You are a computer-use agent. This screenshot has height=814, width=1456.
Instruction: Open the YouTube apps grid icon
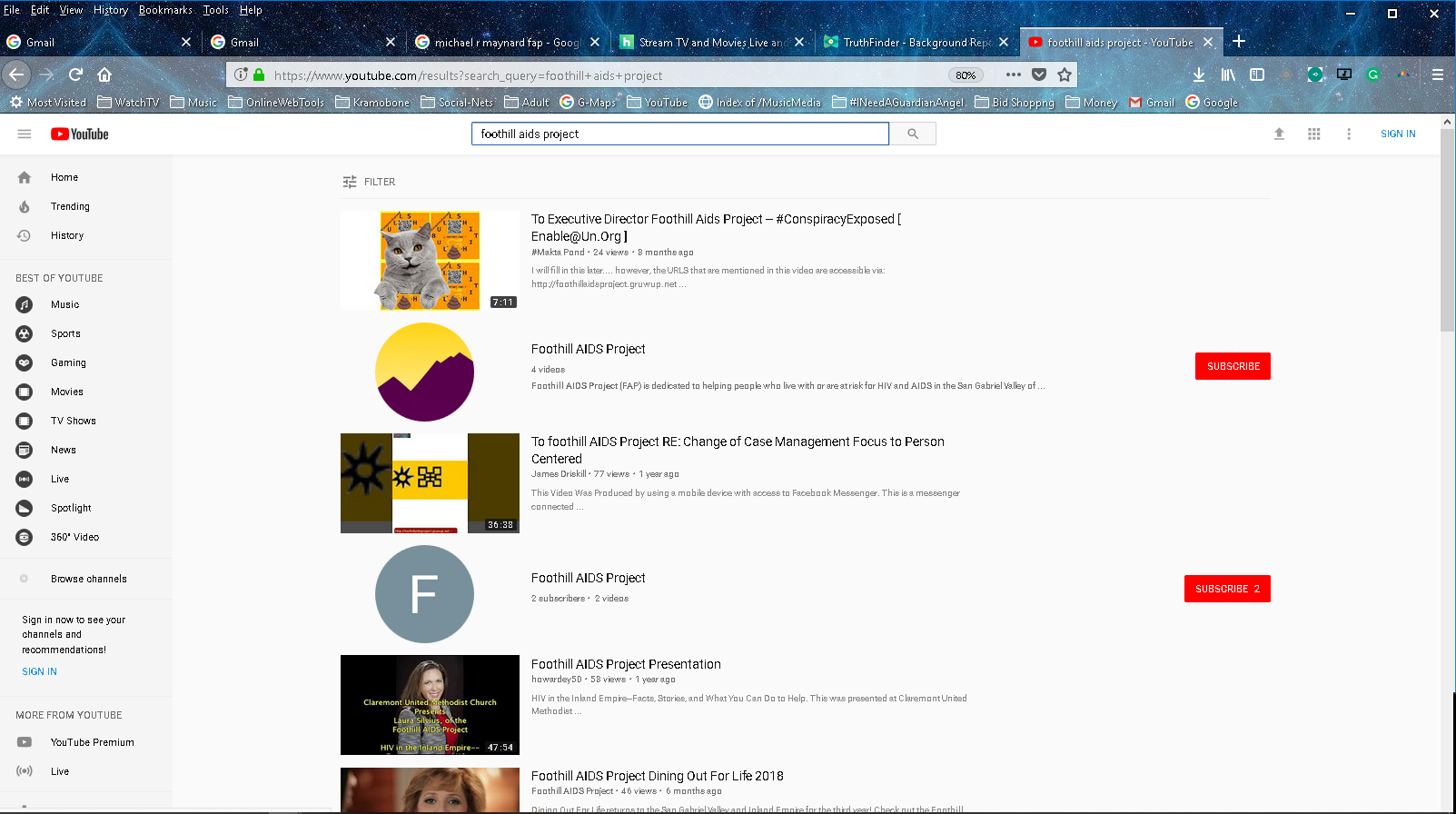tap(1313, 134)
